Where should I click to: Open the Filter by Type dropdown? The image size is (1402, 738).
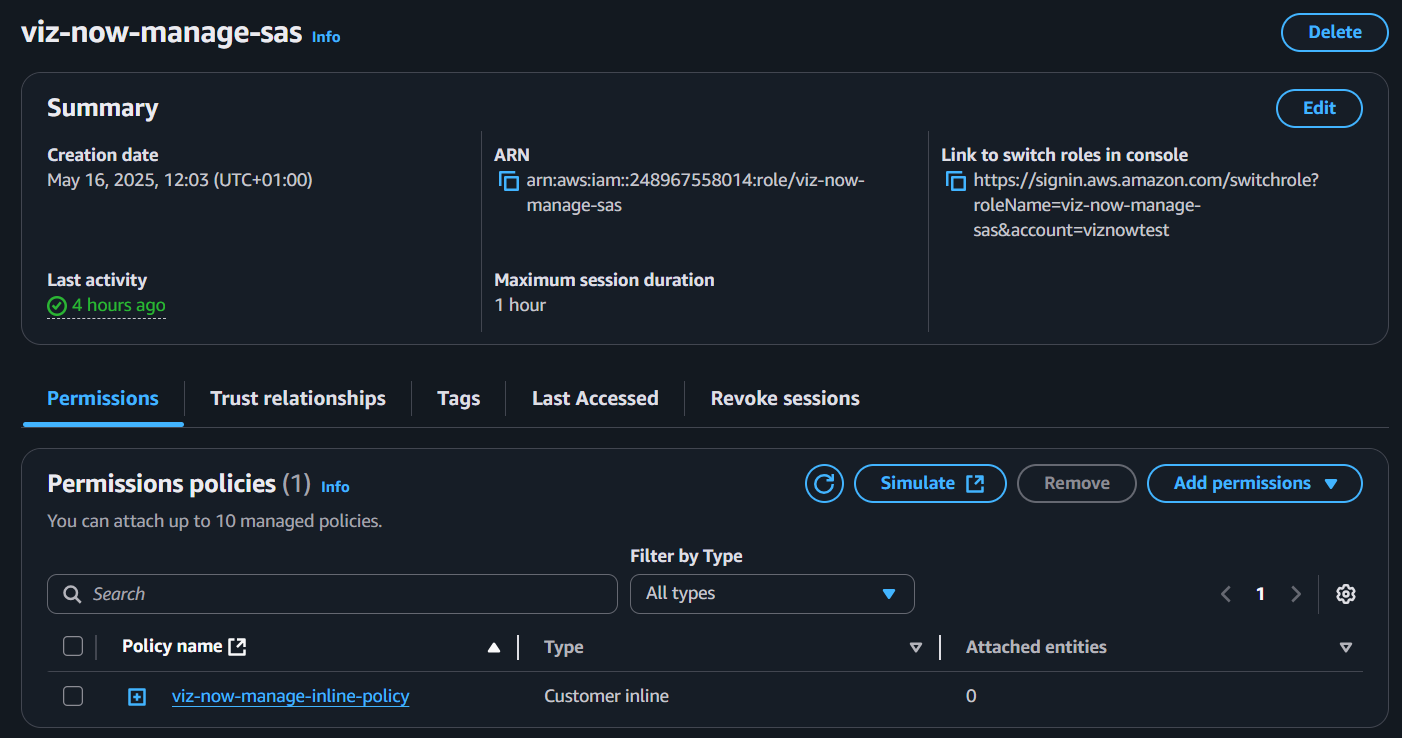click(x=771, y=594)
